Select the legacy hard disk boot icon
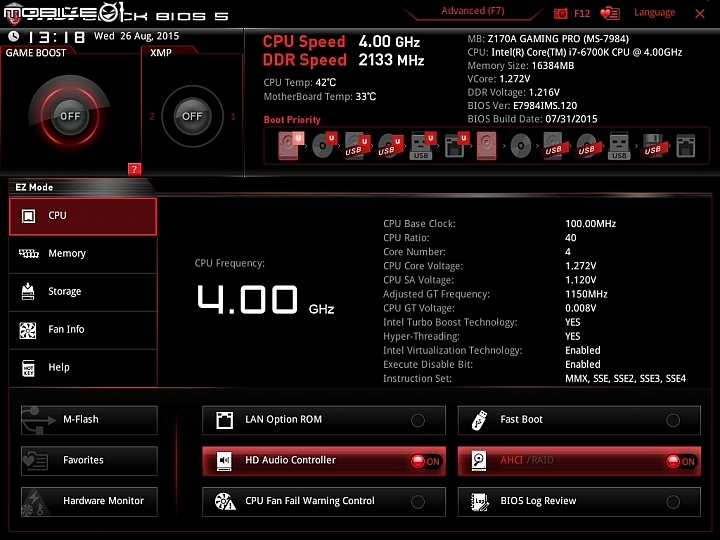The image size is (720, 540). tap(486, 146)
